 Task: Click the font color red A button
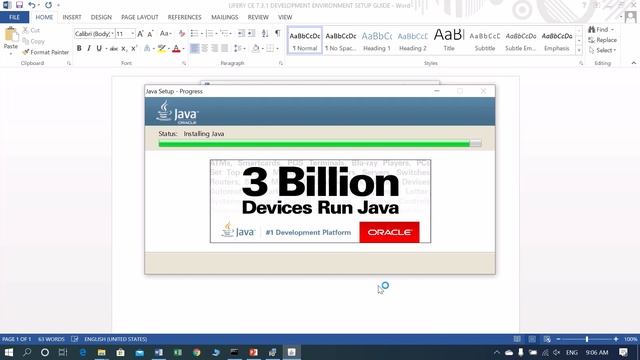(176, 49)
